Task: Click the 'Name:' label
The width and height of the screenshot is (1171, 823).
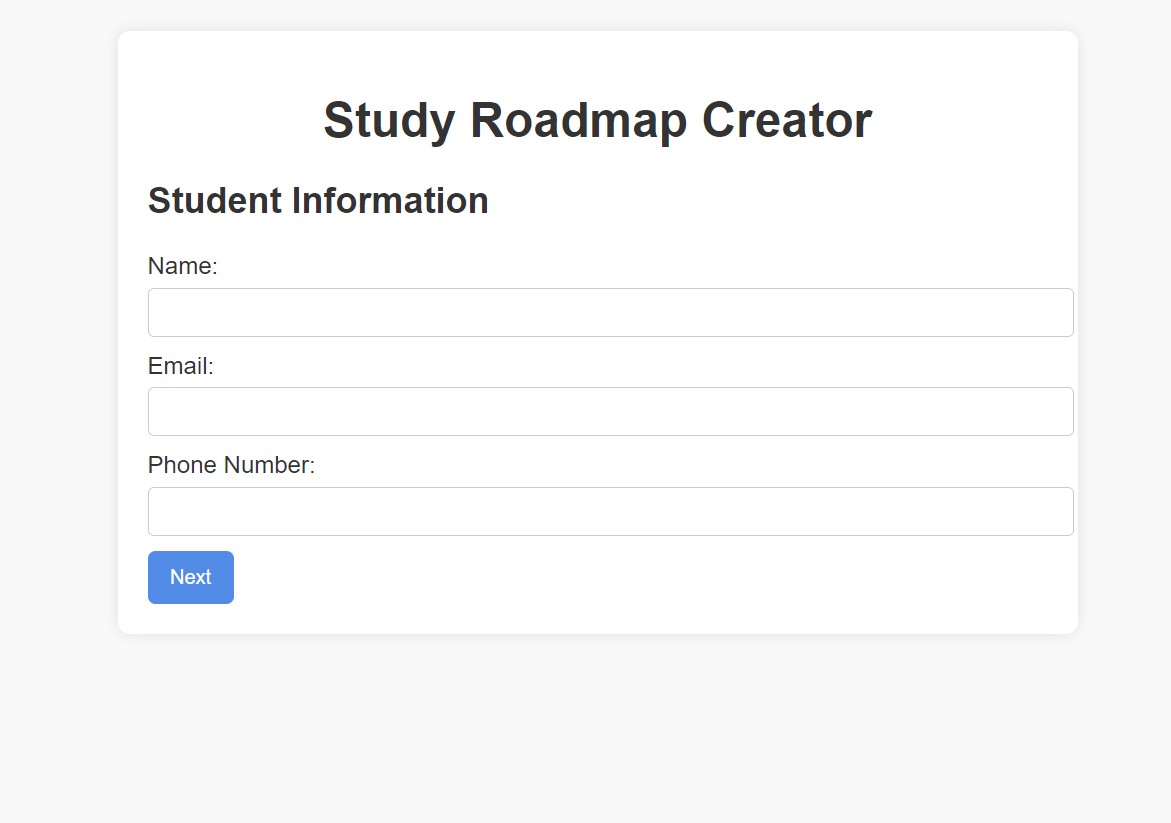Action: (182, 266)
